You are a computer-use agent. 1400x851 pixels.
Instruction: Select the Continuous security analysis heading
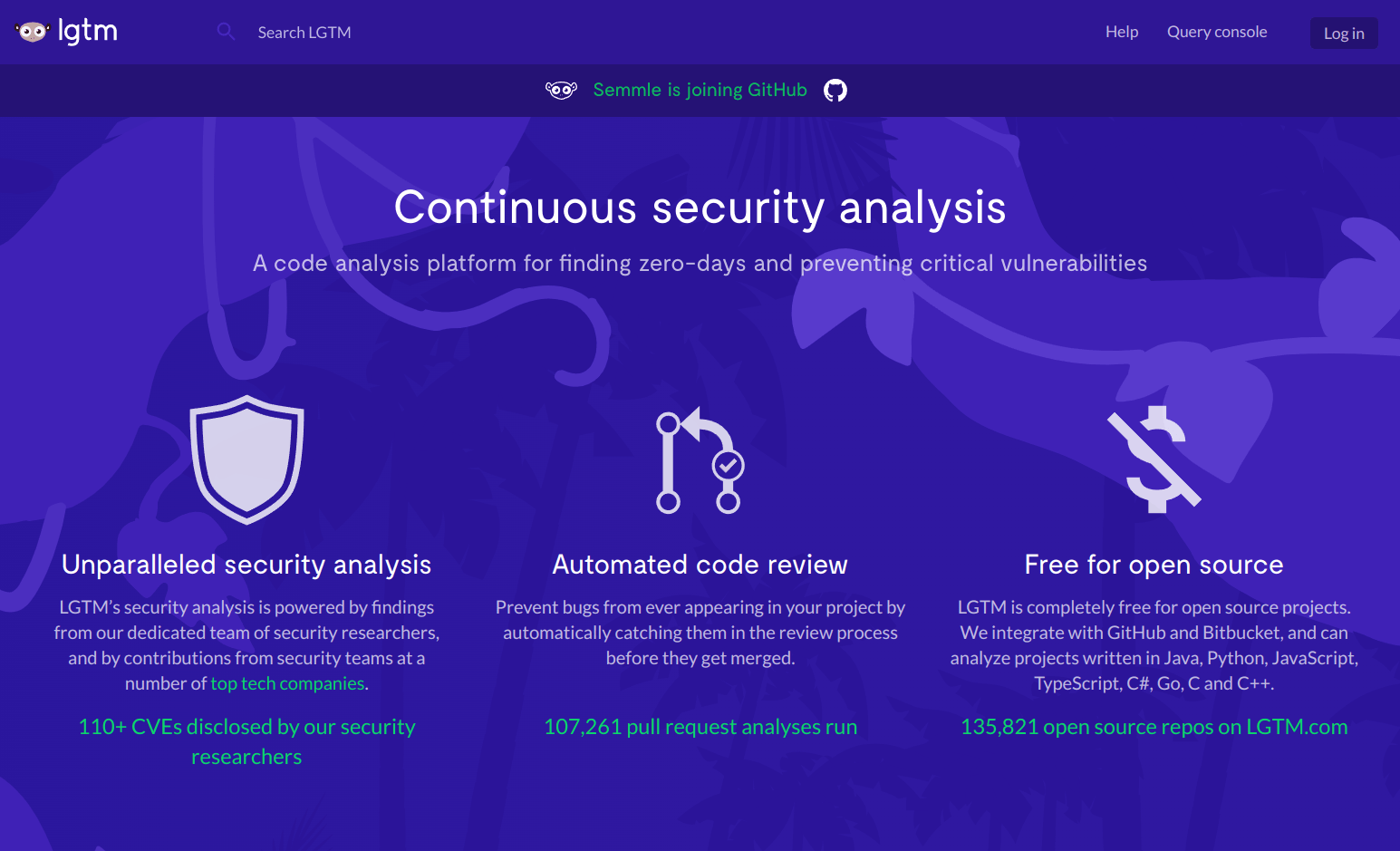click(700, 208)
